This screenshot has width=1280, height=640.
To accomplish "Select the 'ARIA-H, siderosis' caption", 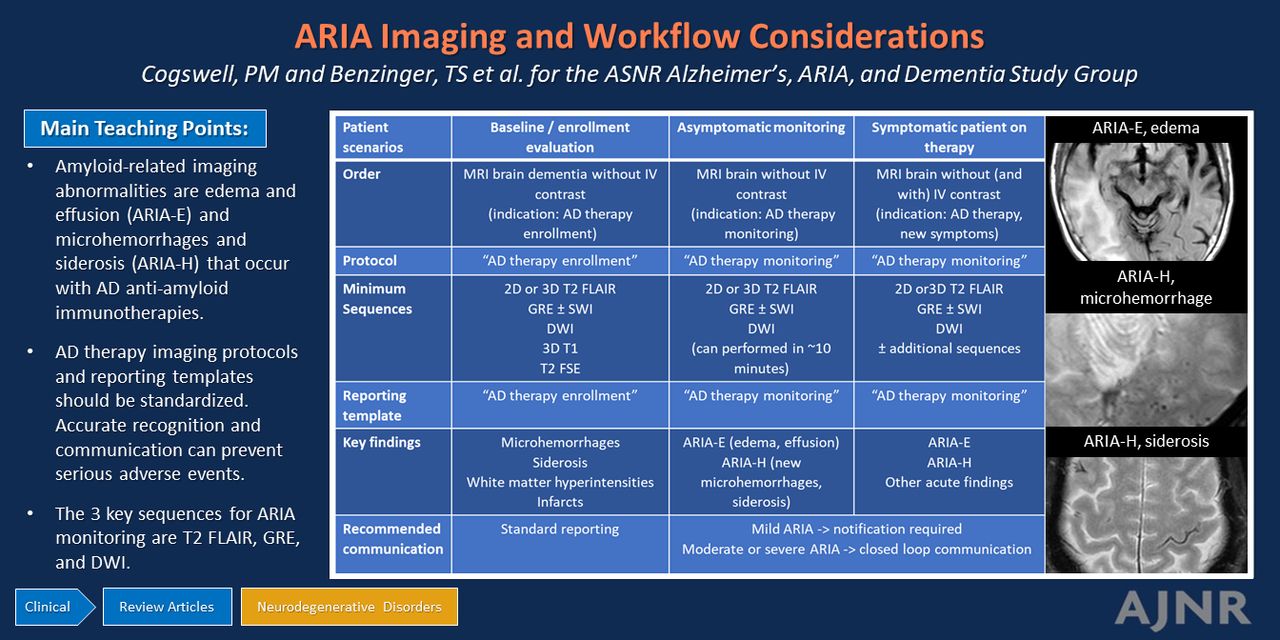I will (x=1147, y=441).
